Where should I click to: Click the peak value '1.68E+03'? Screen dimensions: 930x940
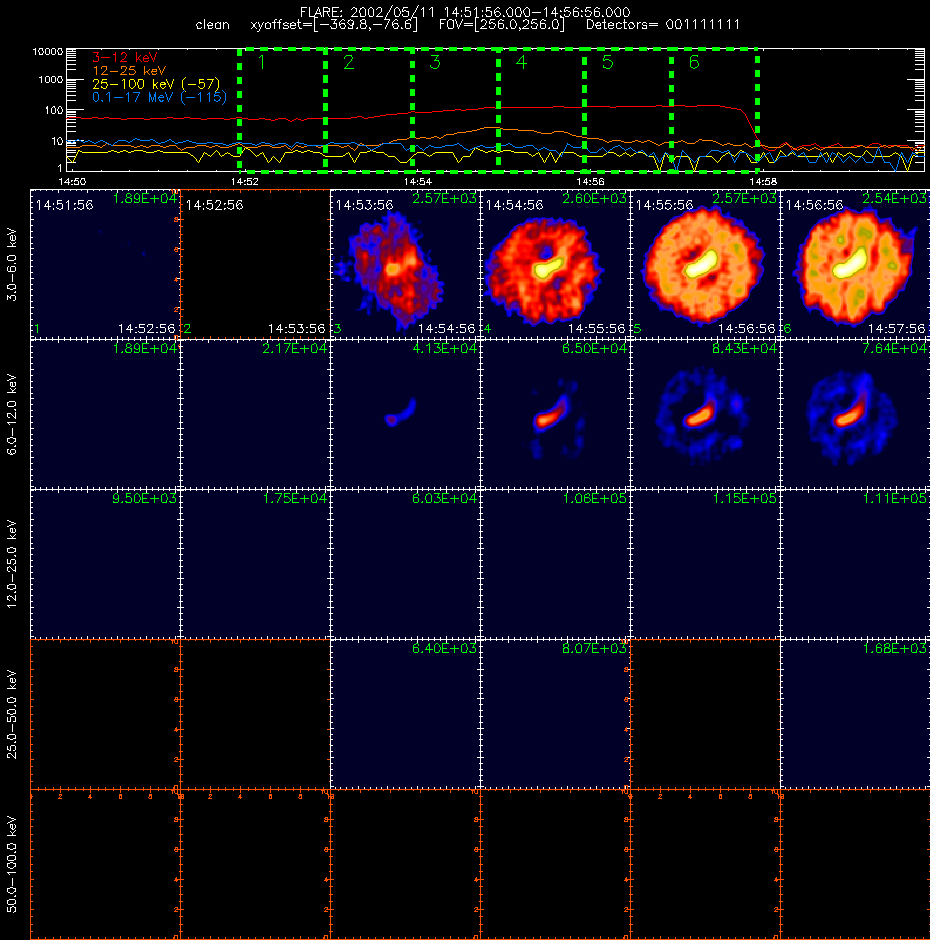(895, 649)
